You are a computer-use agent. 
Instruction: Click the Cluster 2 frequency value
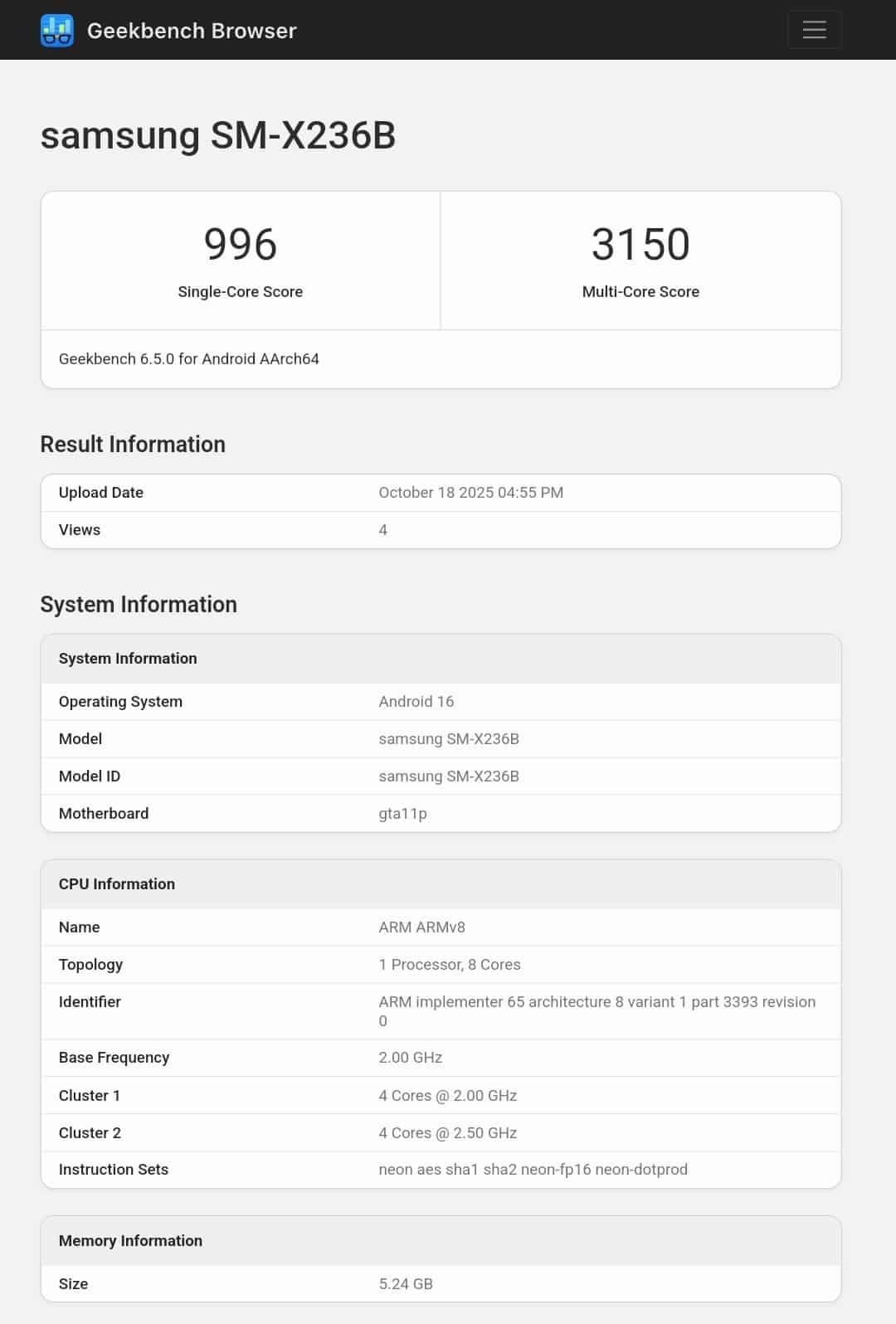pyautogui.click(x=447, y=1133)
